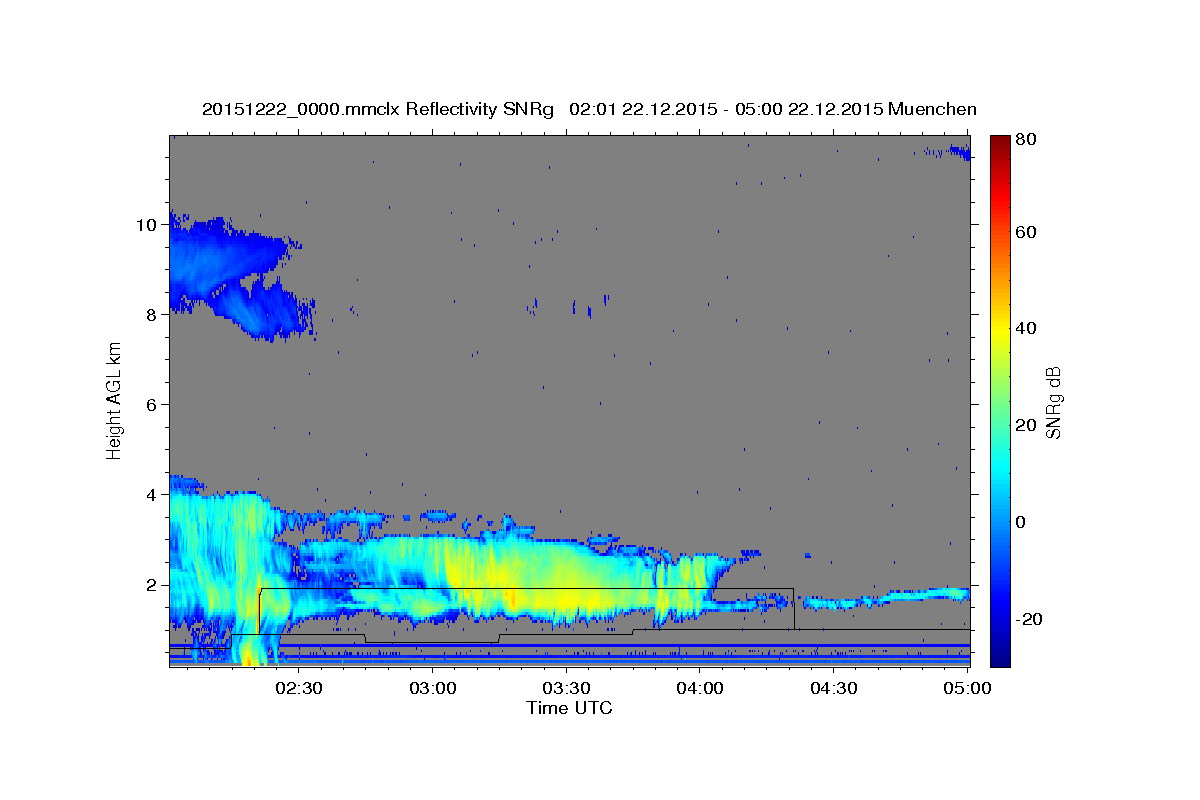Viewport: 1200px width, 800px height.
Task: Click the 04:30 time tick label
Action: (834, 688)
